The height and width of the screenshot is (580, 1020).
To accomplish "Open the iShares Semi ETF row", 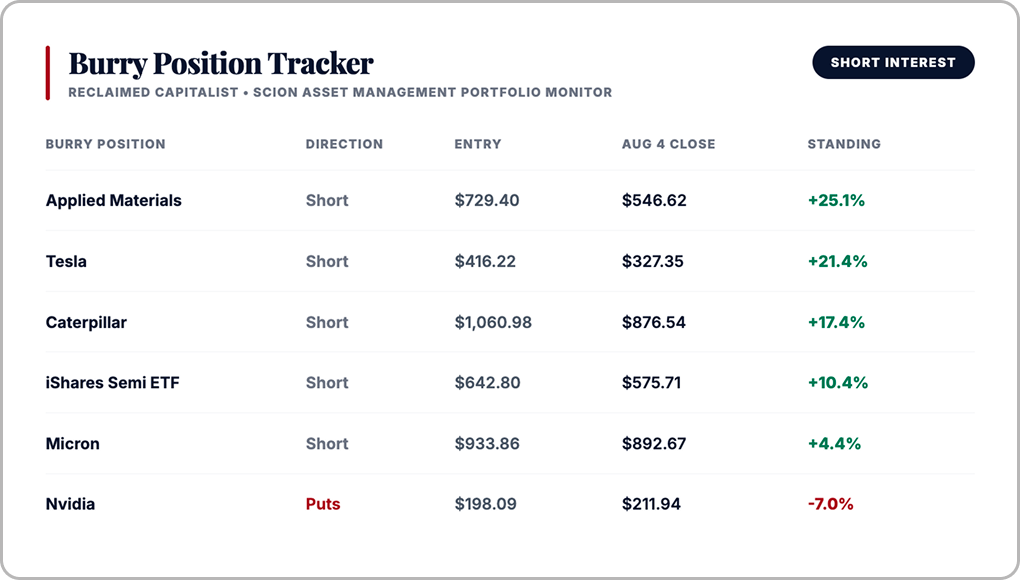I will coord(510,382).
